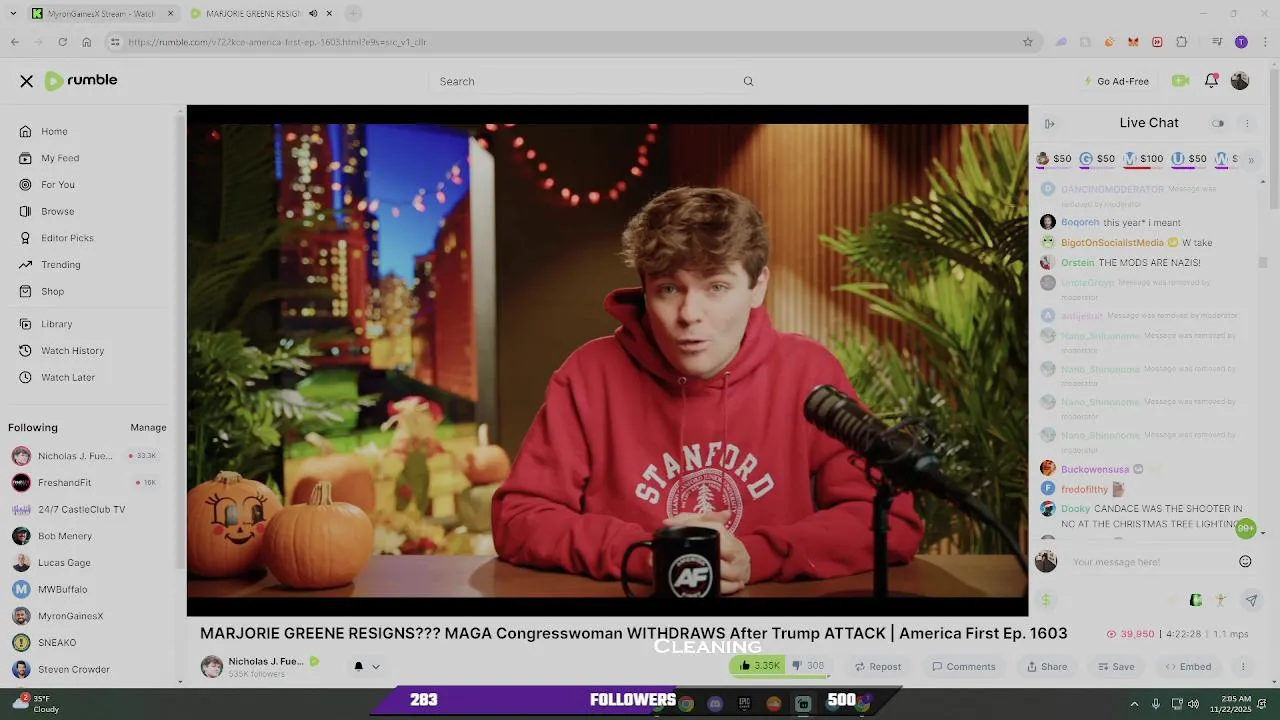1280x720 pixels.
Task: Click the new messages 99+ badge
Action: pyautogui.click(x=1245, y=528)
